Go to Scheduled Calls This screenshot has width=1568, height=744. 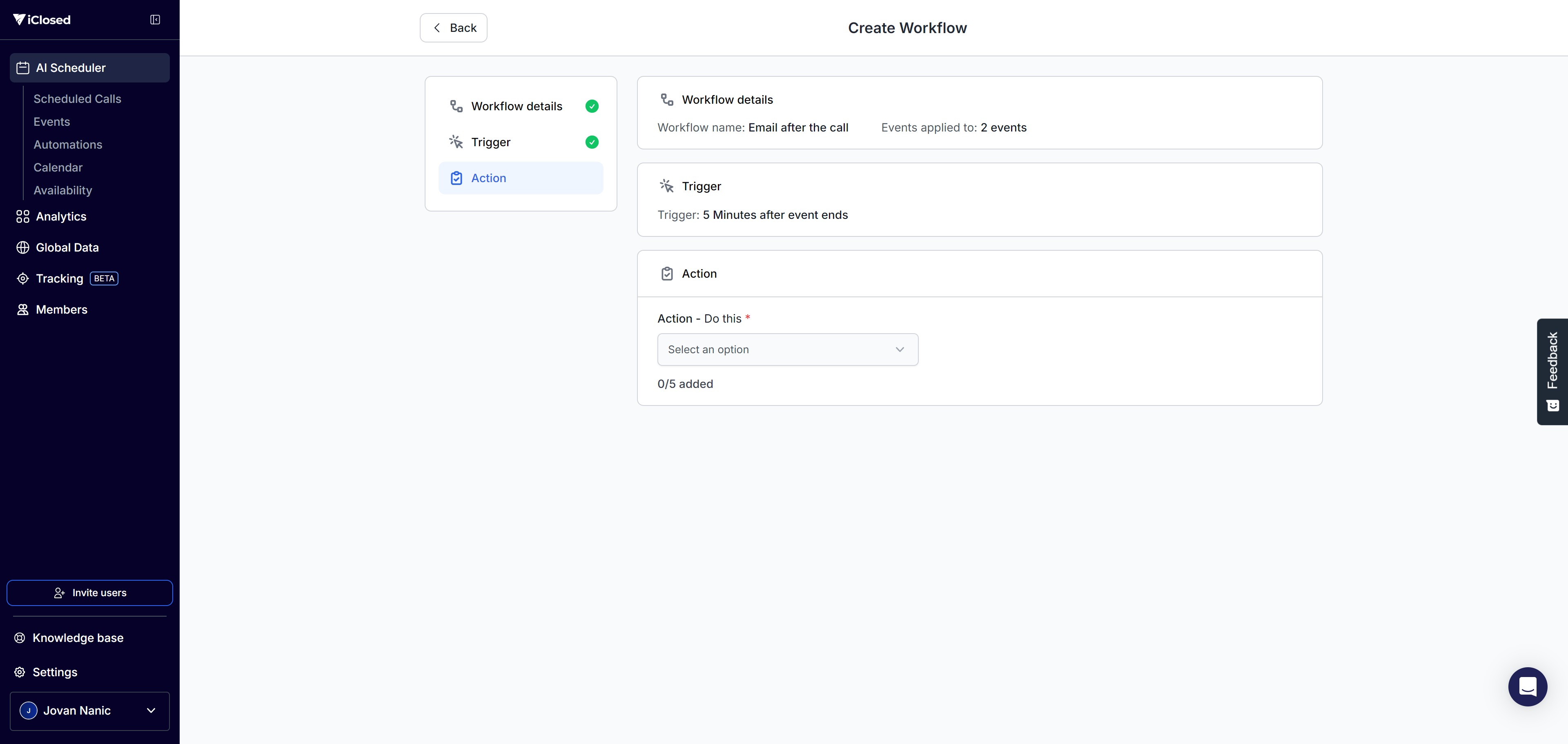77,99
